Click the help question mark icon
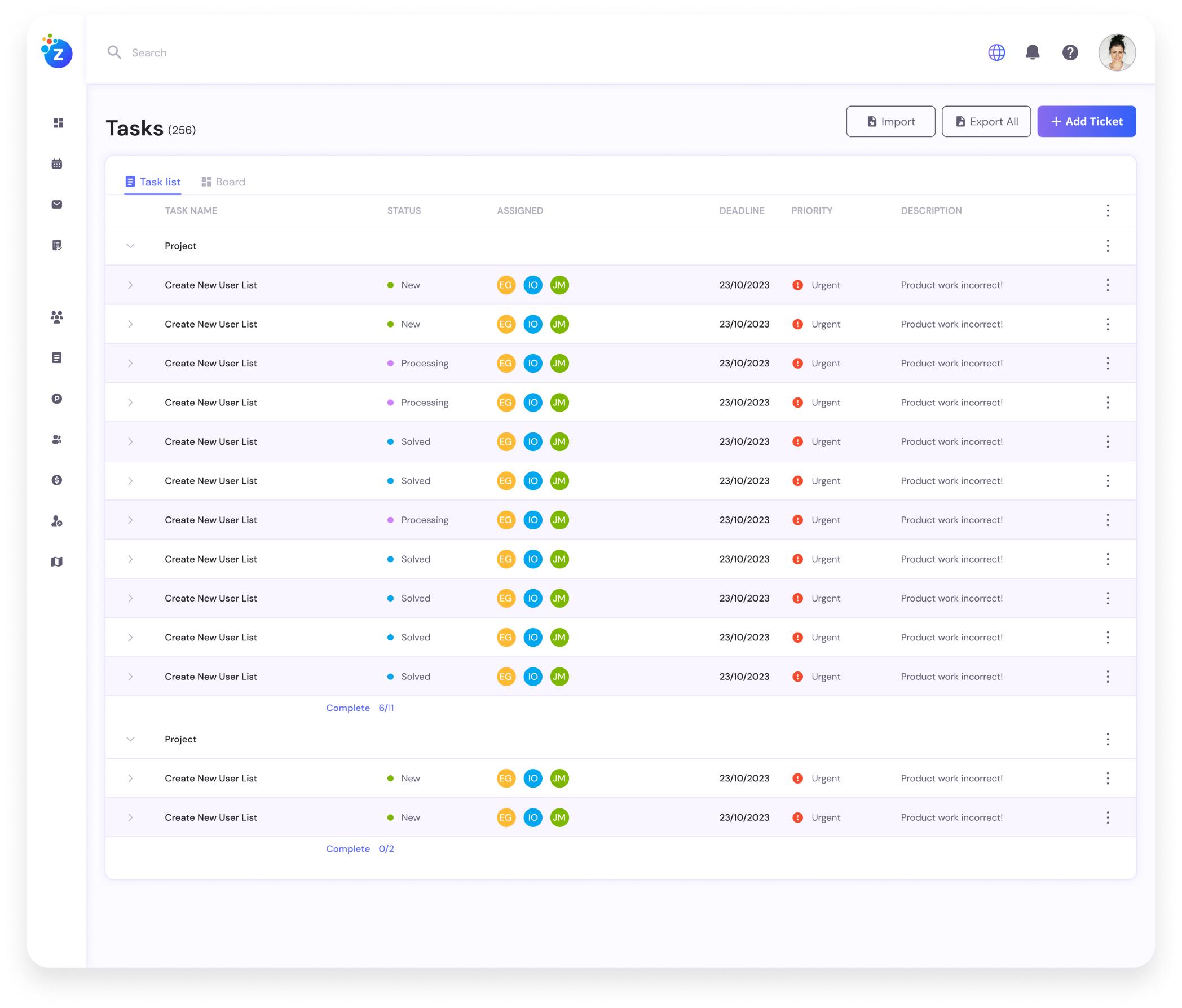The image size is (1182, 1008). [x=1070, y=52]
